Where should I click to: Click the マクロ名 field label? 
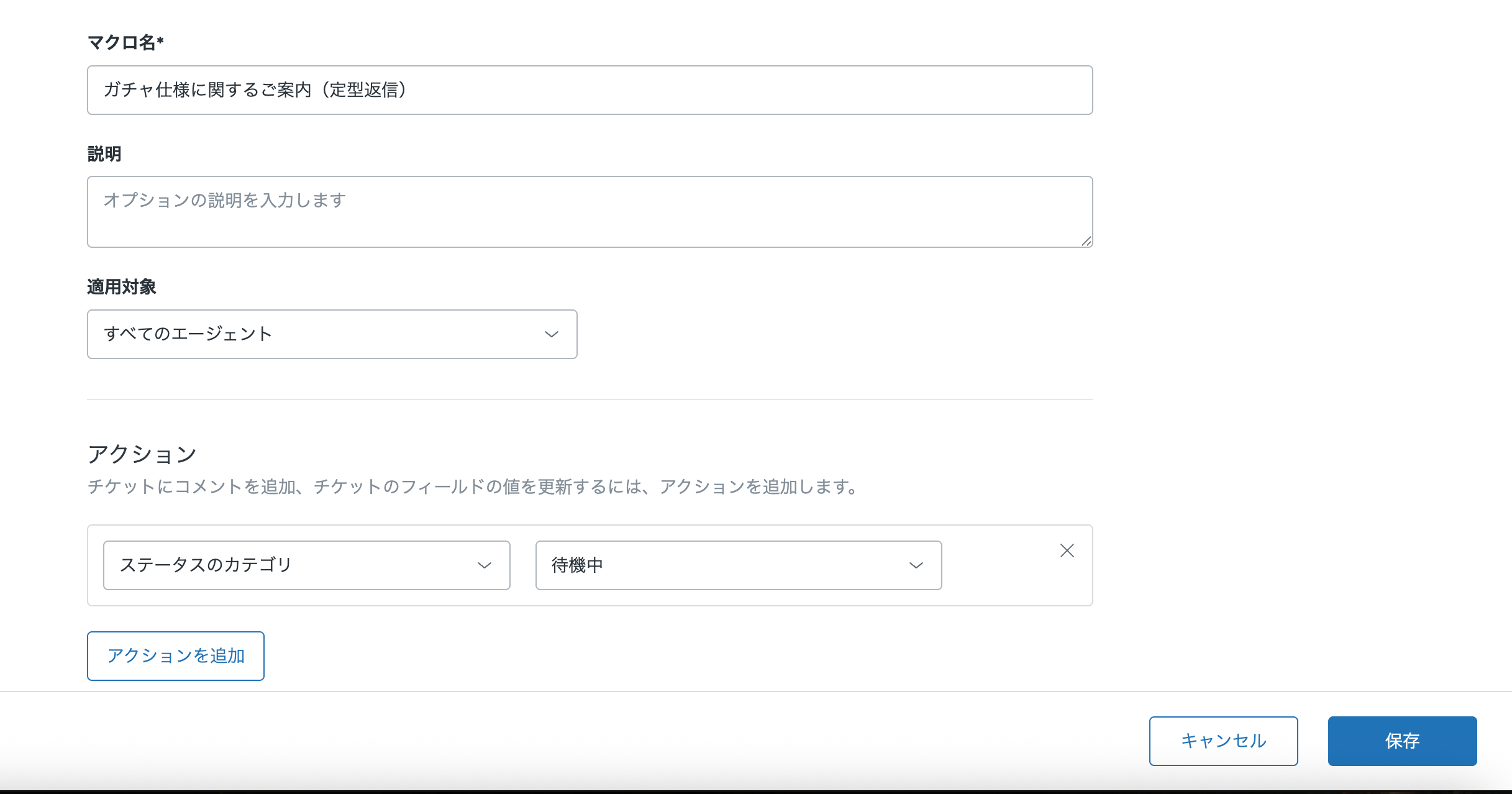point(125,42)
